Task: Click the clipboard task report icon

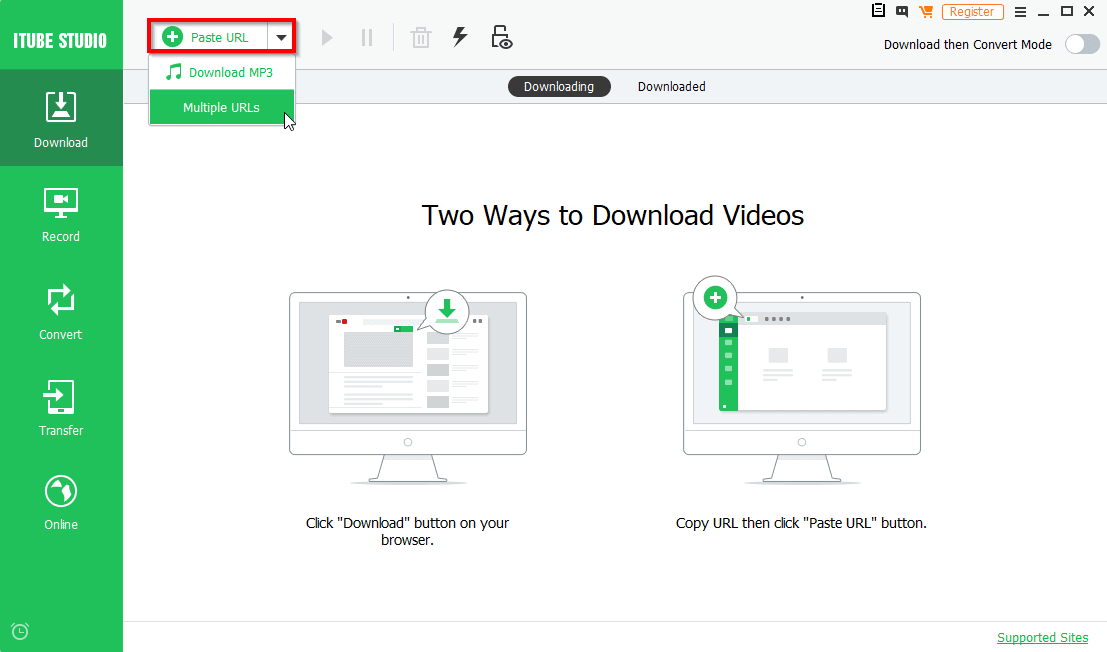Action: (x=878, y=11)
